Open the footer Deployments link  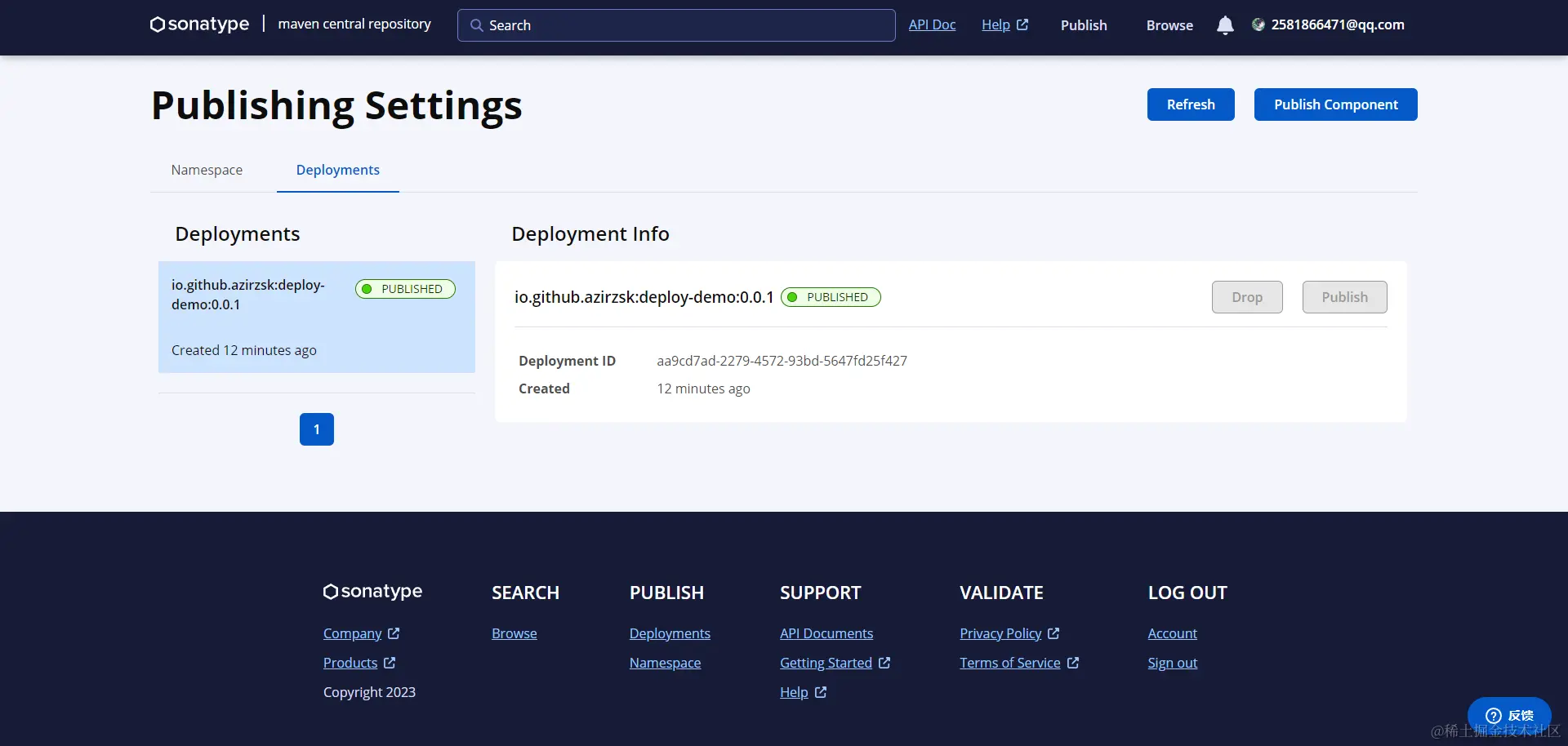670,633
